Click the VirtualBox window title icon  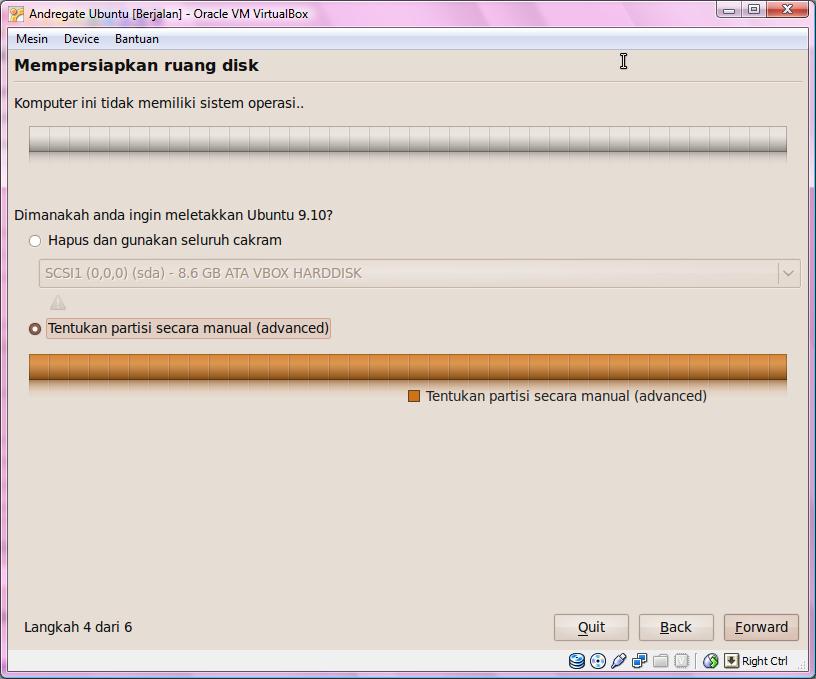tap(16, 14)
